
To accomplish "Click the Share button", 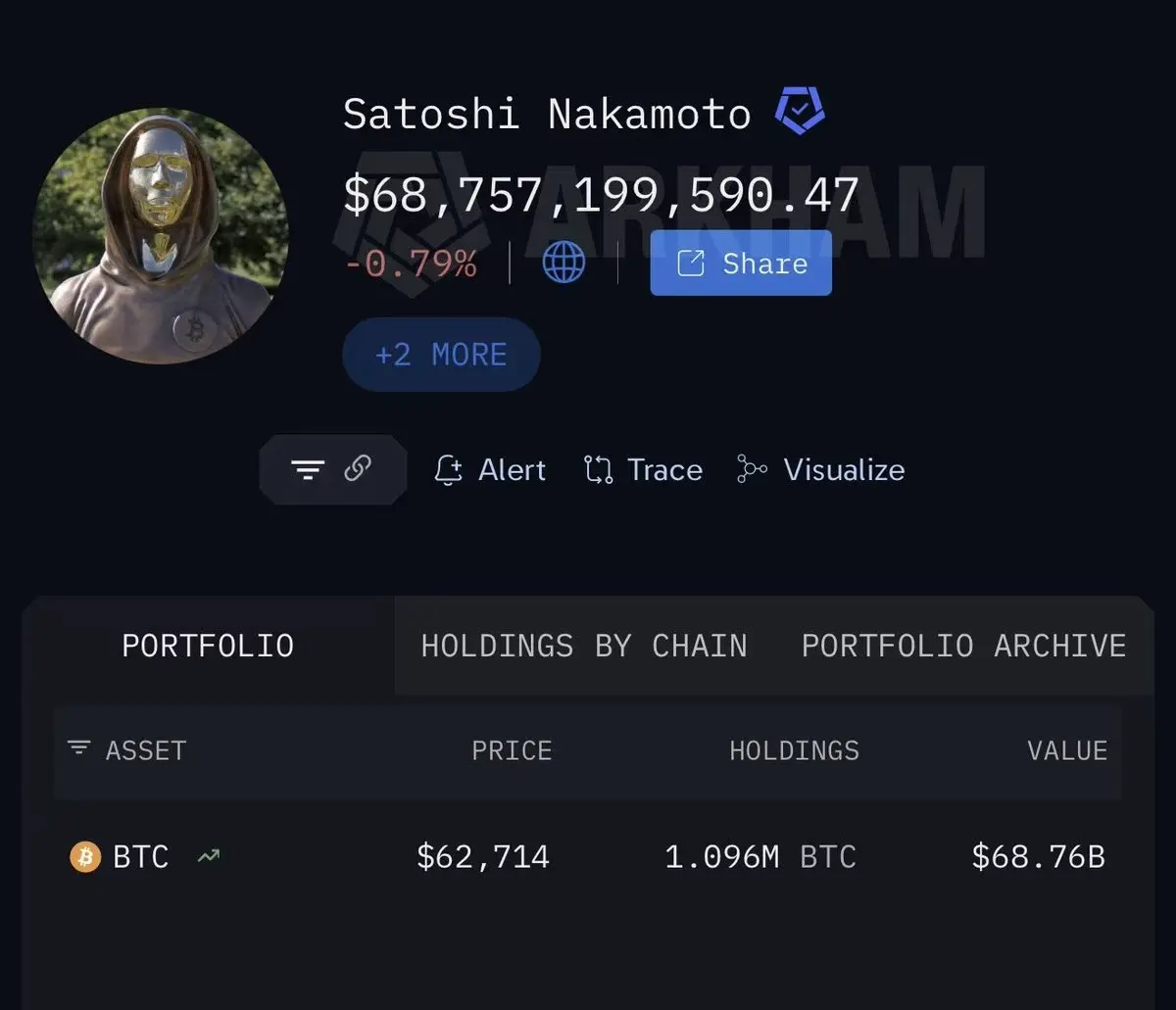I will pos(741,263).
